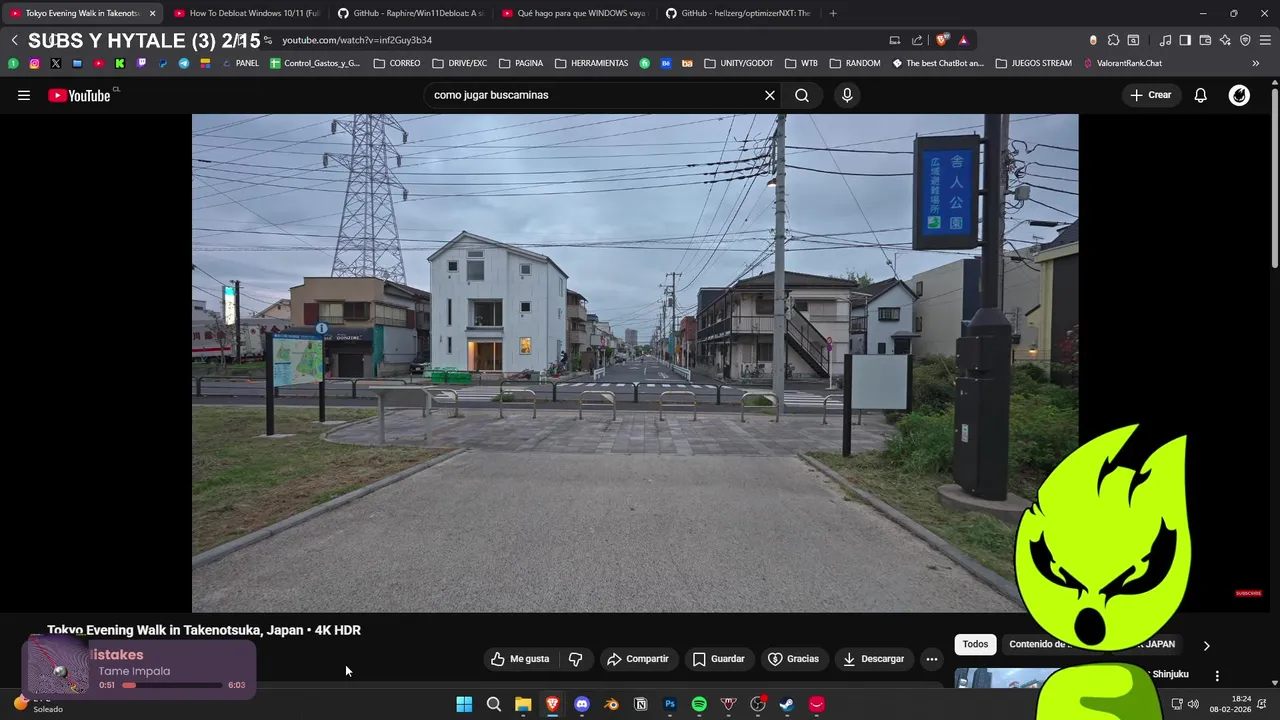Screen dimensions: 1280x720
Task: Expand the JUEGOS STREAM bookmarks folder
Action: coord(1034,63)
